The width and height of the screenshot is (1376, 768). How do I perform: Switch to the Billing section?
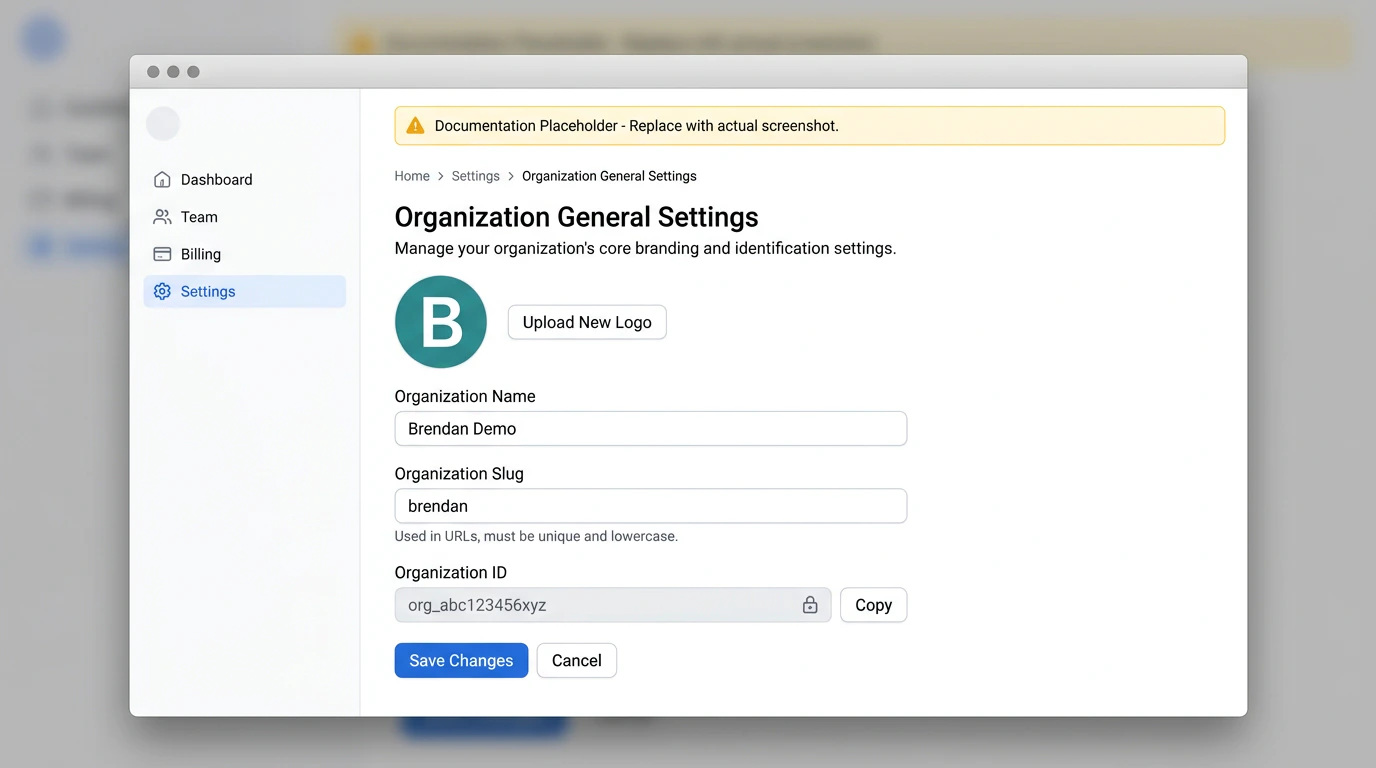click(x=201, y=254)
